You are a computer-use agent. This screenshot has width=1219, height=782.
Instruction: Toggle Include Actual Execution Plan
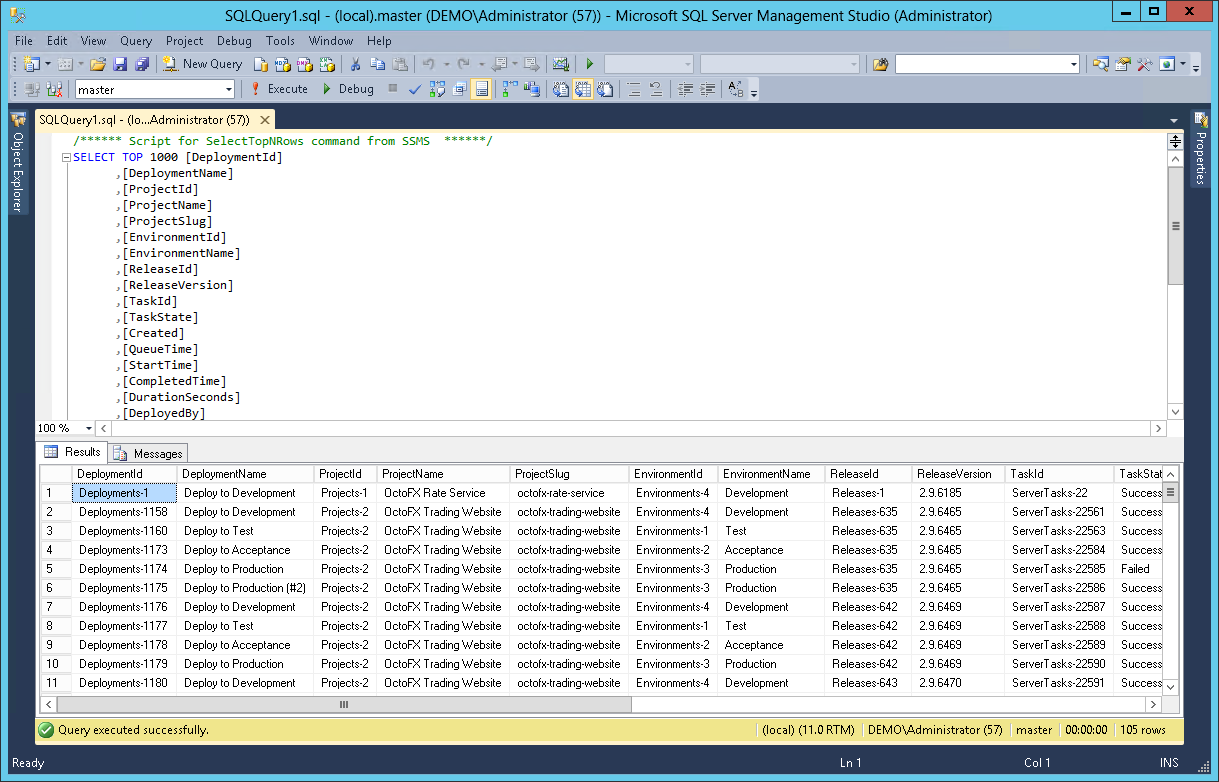click(509, 89)
